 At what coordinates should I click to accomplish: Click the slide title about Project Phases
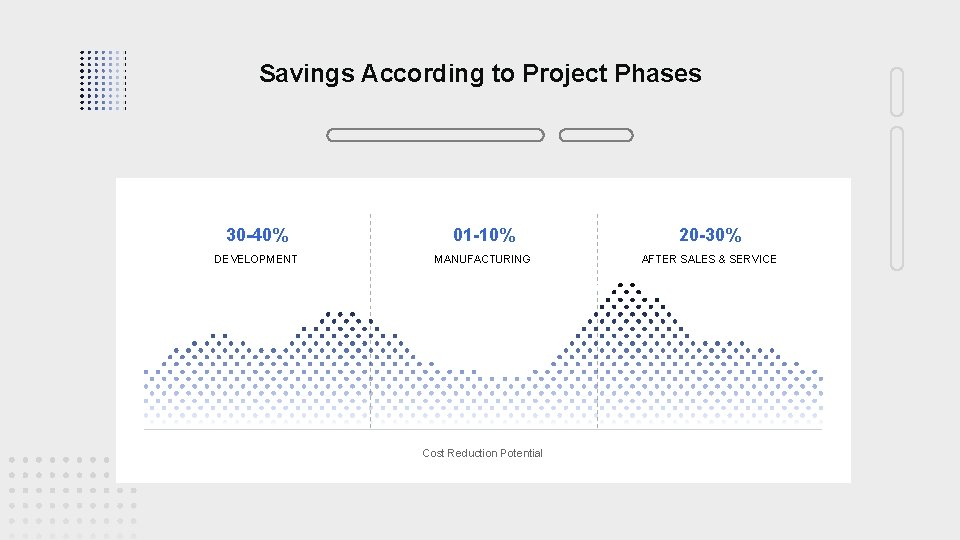click(480, 73)
